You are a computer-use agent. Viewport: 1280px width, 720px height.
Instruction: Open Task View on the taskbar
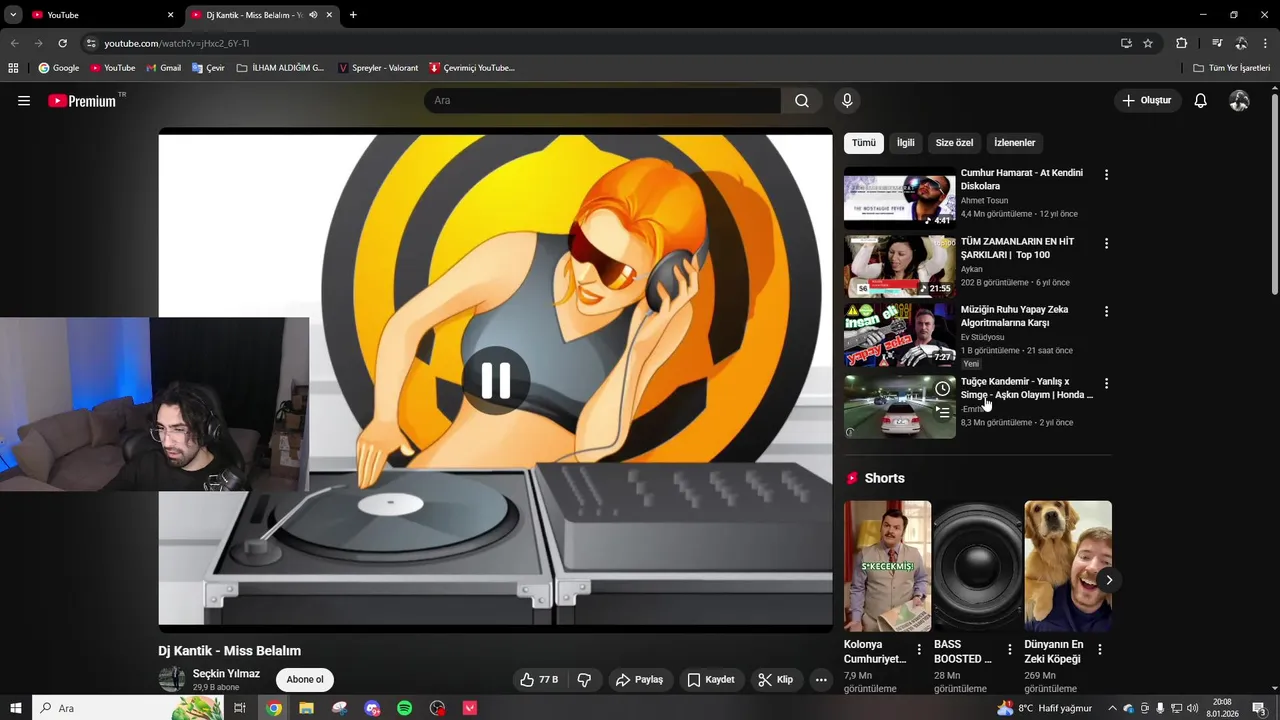(x=240, y=708)
